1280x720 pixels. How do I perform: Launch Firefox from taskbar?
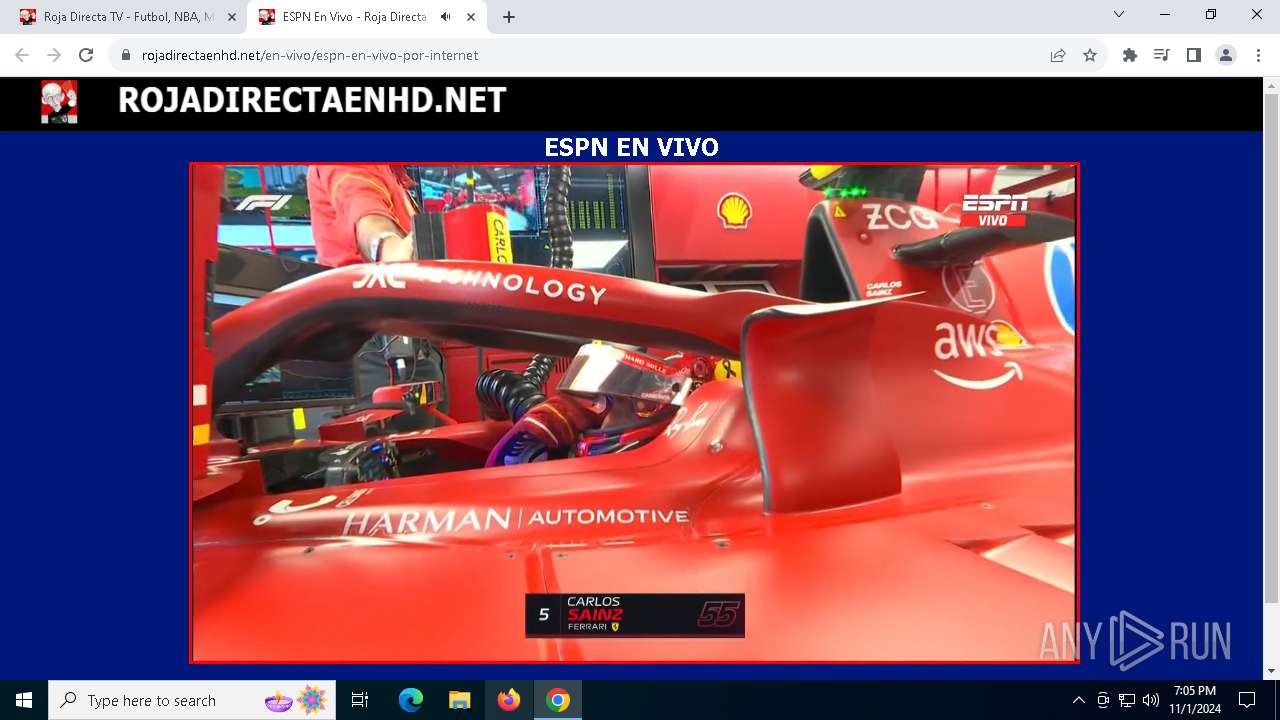(x=509, y=700)
